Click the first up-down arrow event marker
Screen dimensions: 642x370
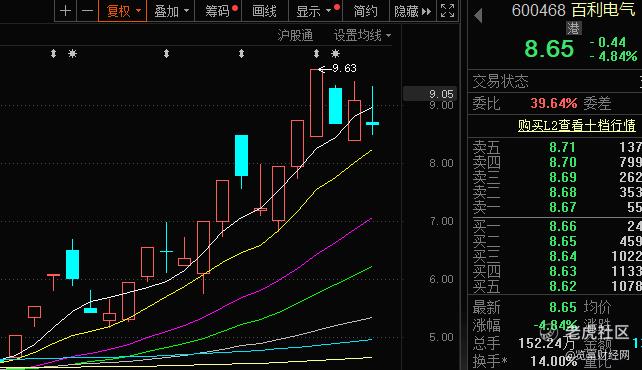point(53,54)
